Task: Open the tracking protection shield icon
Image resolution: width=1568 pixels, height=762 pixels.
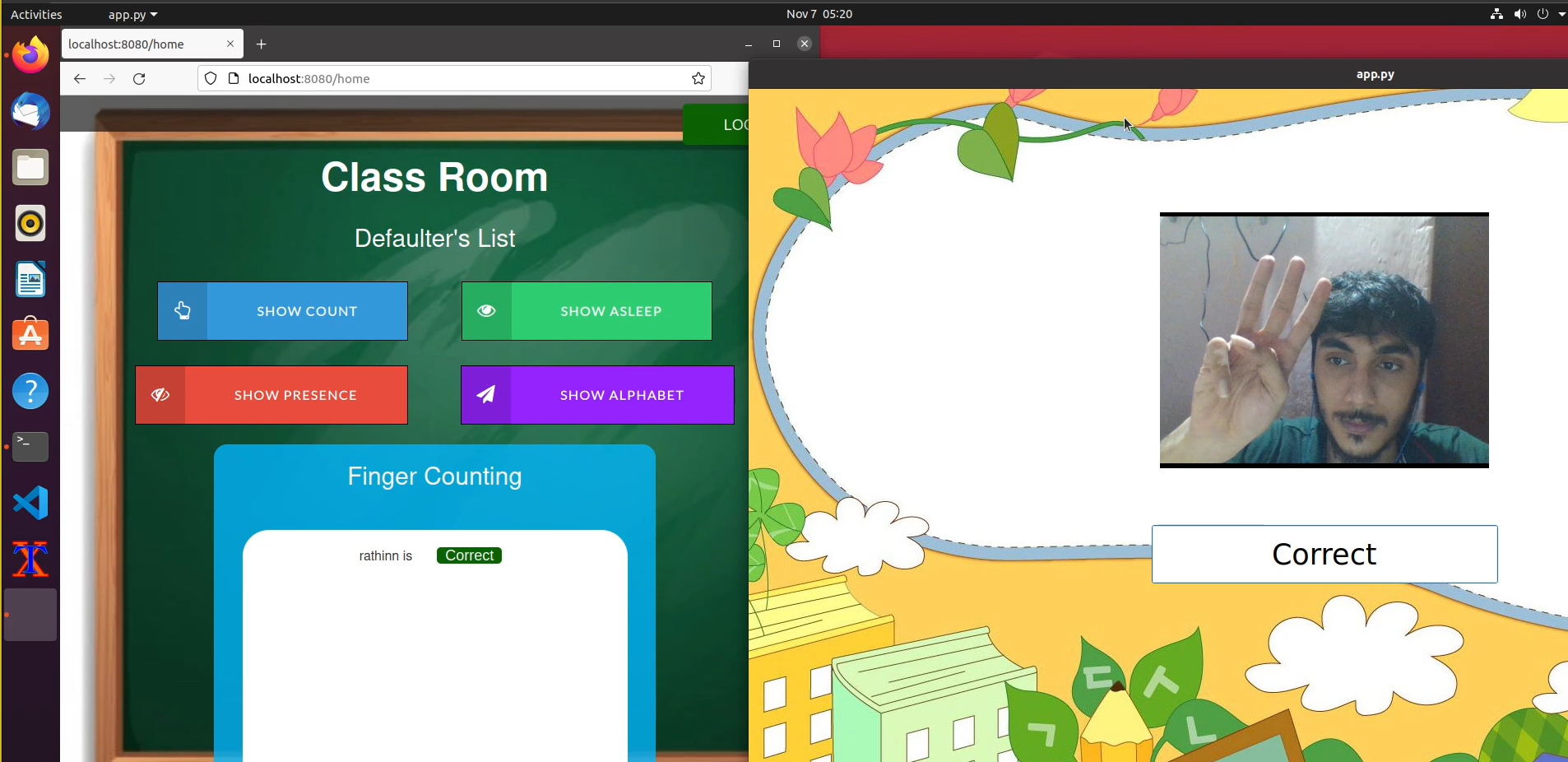Action: (x=211, y=78)
